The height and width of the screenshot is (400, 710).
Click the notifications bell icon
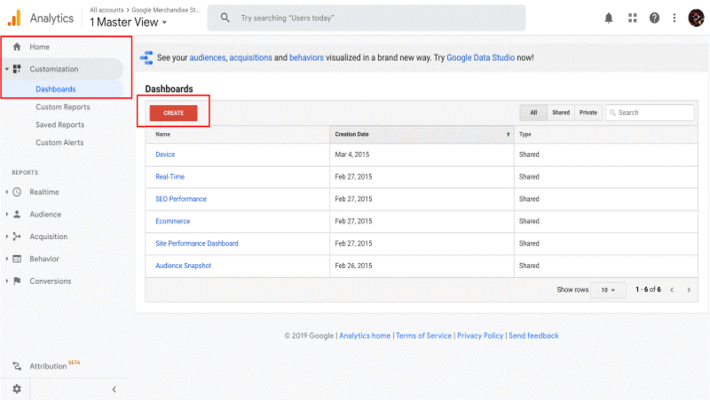coord(609,18)
